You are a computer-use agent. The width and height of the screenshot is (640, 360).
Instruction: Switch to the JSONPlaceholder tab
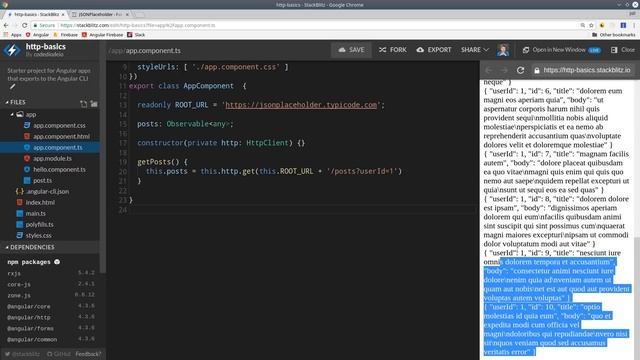(100, 14)
